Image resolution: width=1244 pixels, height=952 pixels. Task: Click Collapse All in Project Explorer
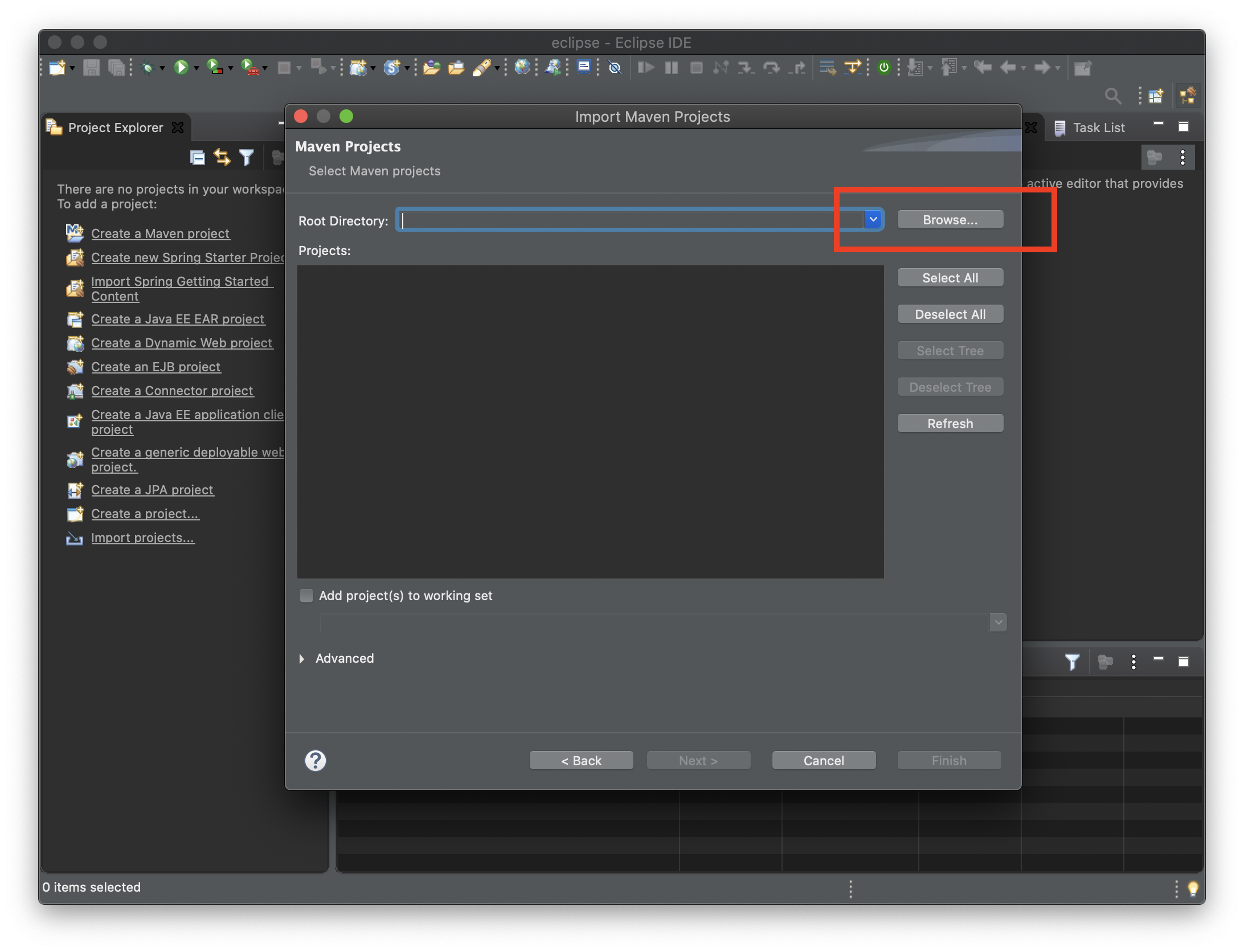[x=197, y=157]
